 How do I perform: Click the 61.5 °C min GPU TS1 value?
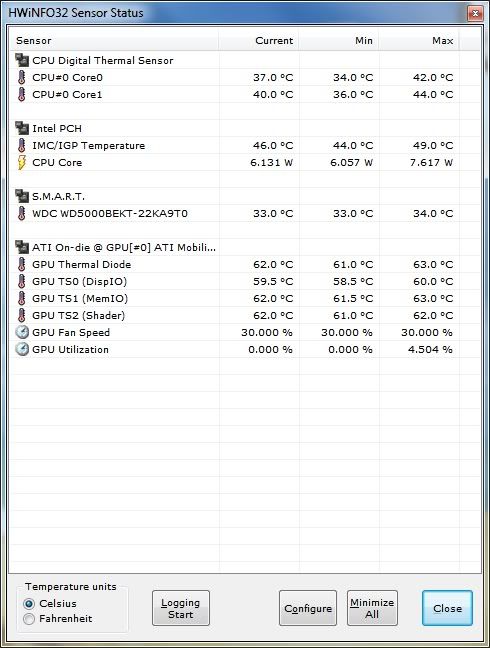[353, 298]
